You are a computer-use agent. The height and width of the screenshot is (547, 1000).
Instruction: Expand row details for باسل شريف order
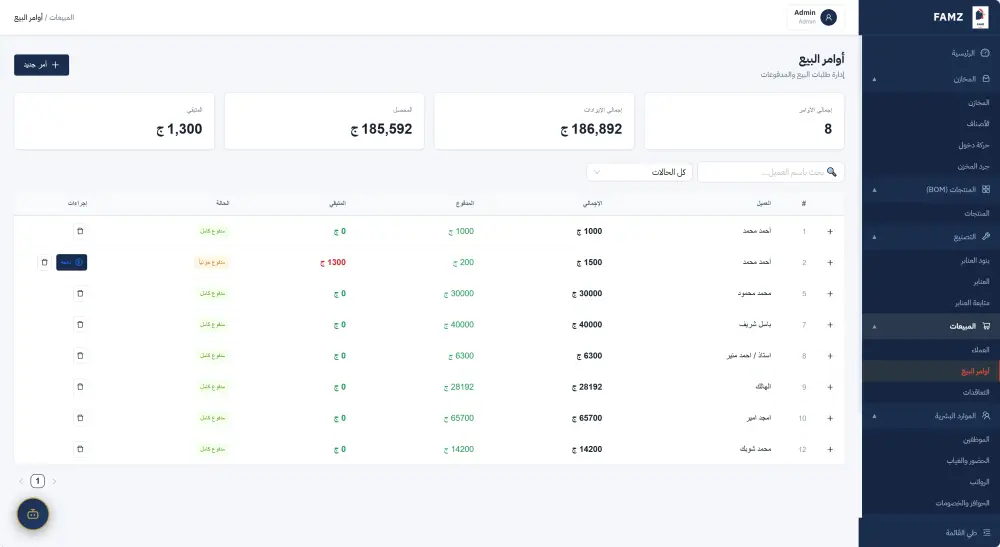click(830, 325)
